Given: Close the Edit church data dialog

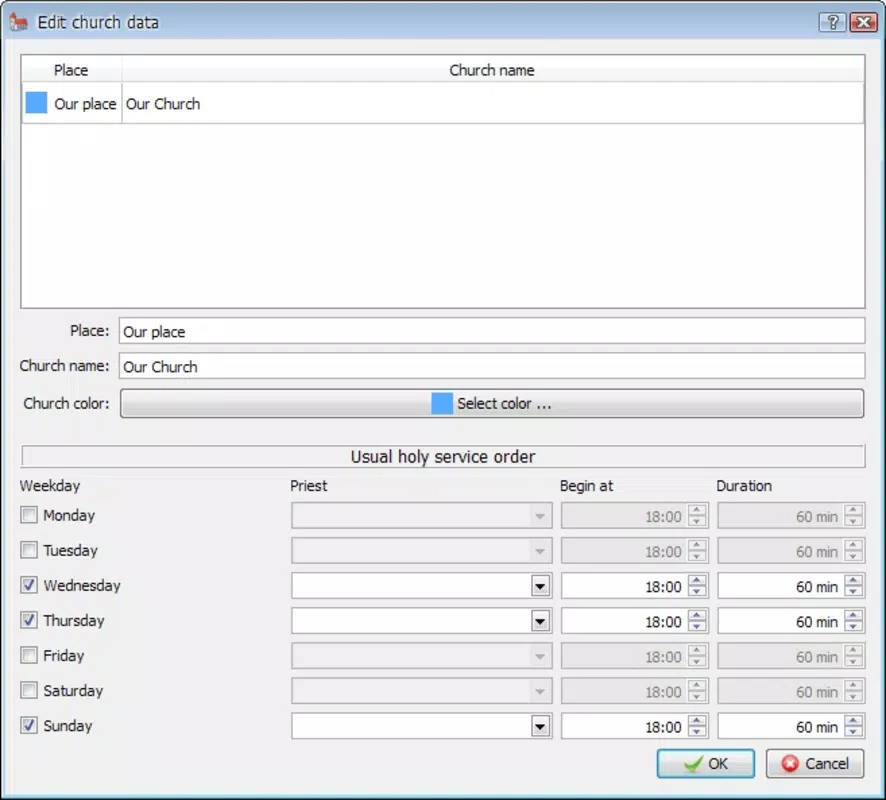Looking at the screenshot, I should (x=863, y=22).
